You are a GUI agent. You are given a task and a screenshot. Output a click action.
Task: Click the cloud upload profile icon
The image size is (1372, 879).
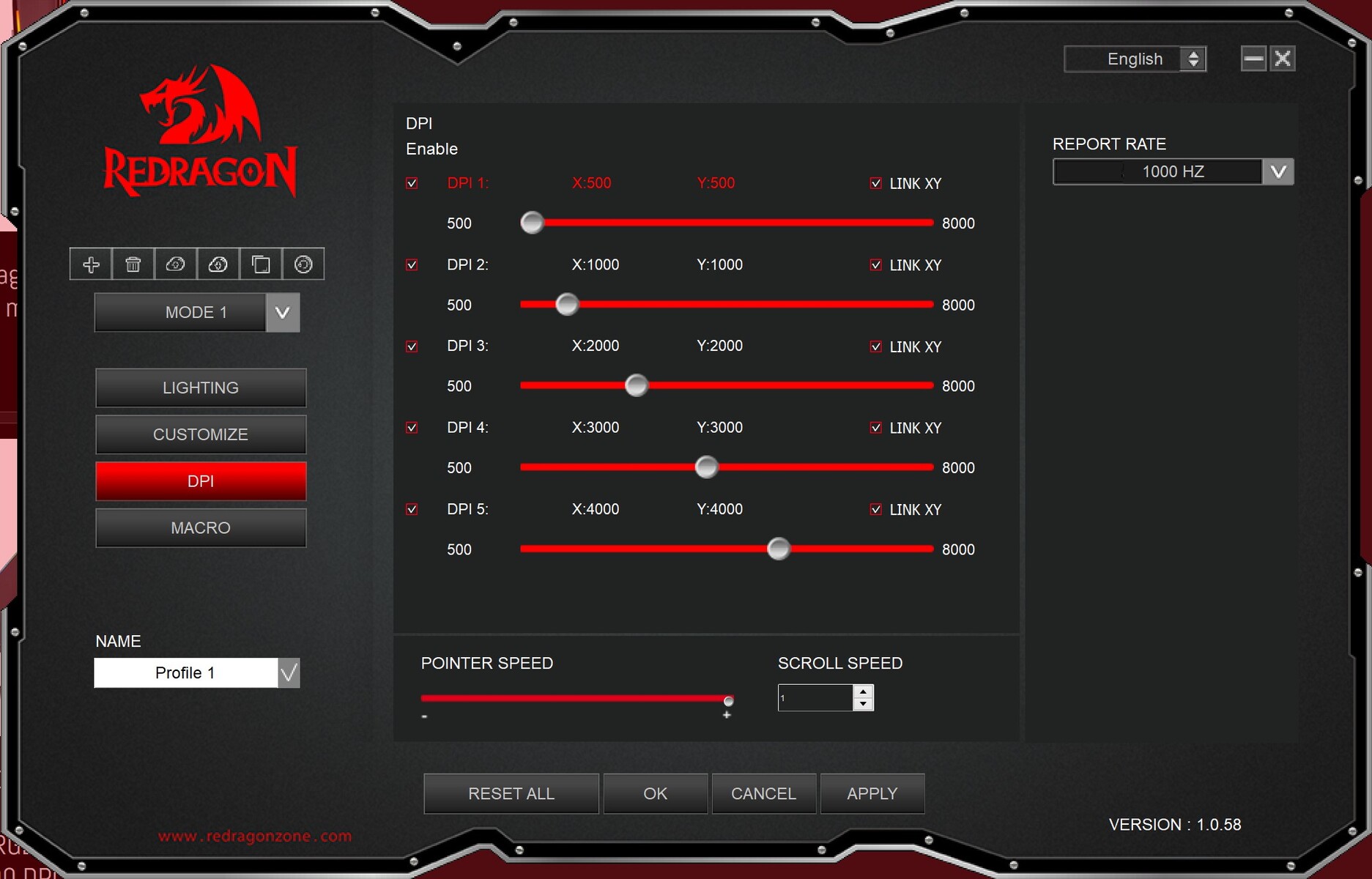[x=175, y=264]
